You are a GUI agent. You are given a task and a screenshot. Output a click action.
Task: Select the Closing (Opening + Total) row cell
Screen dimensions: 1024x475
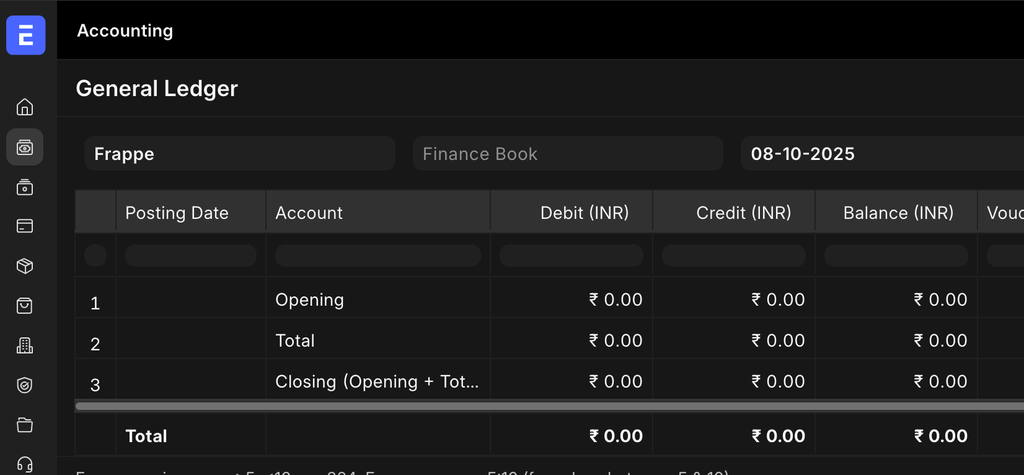tap(377, 382)
